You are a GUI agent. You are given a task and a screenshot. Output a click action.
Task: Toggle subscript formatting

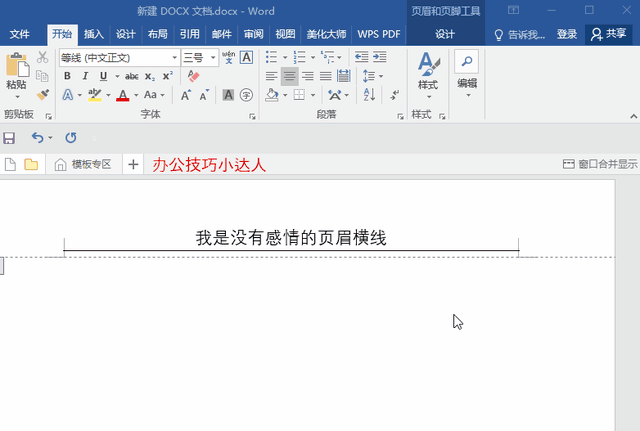pyautogui.click(x=150, y=76)
